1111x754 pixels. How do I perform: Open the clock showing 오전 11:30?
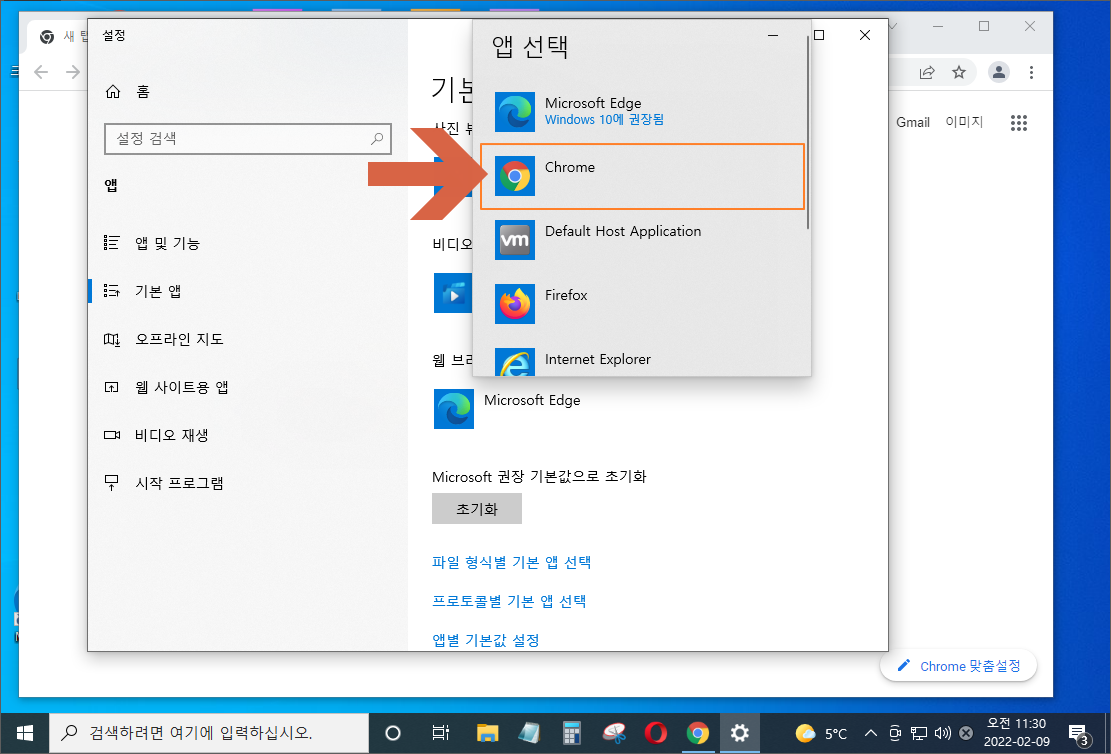[x=1016, y=733]
